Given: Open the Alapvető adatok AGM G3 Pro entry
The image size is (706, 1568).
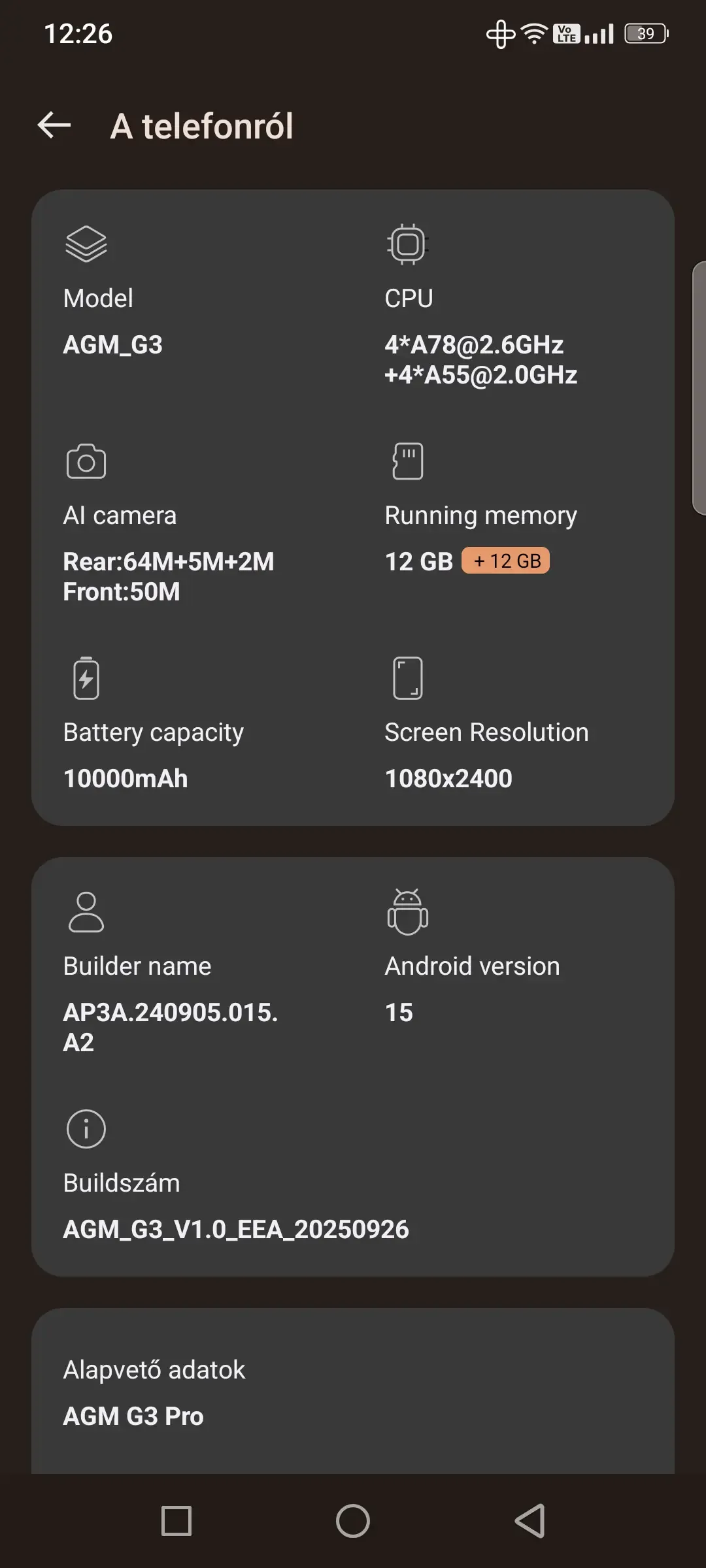Looking at the screenshot, I should [x=353, y=1393].
